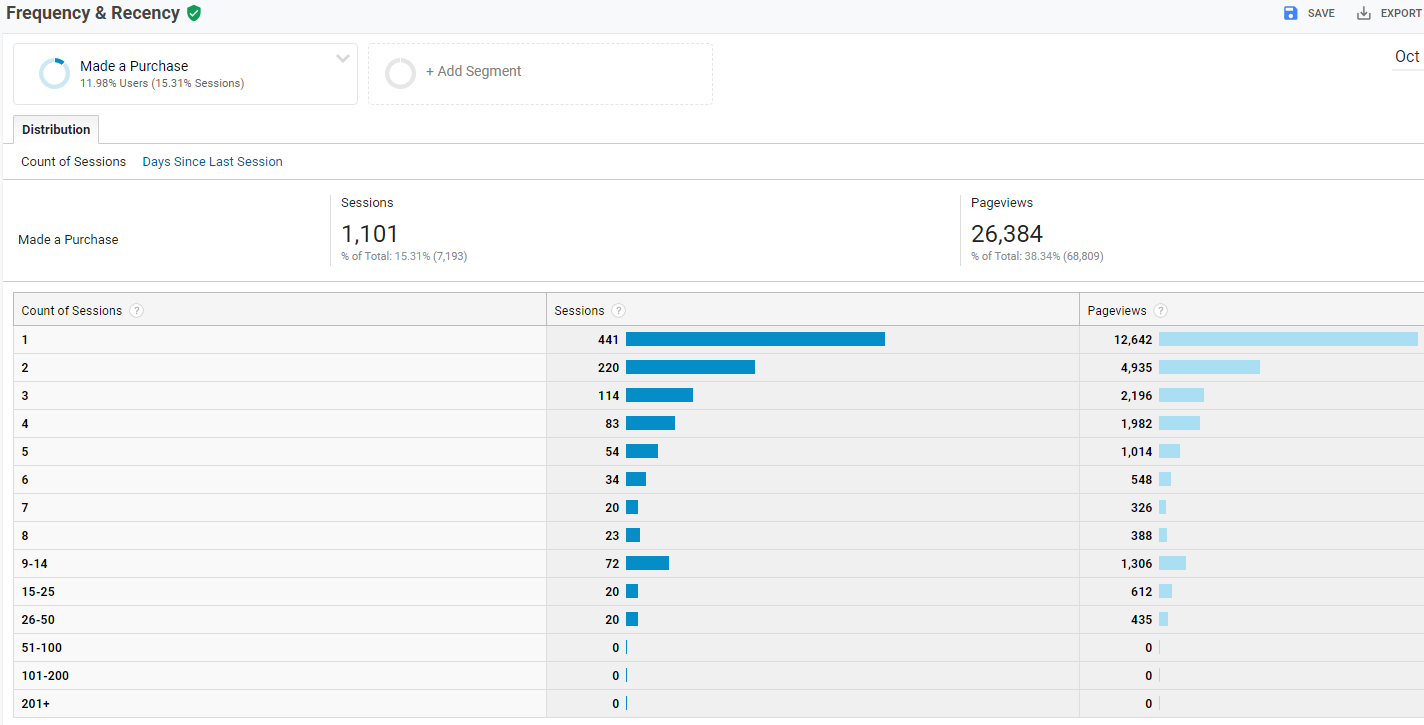
Task: Click the Made a Purchase segment donut icon
Action: pyautogui.click(x=54, y=74)
